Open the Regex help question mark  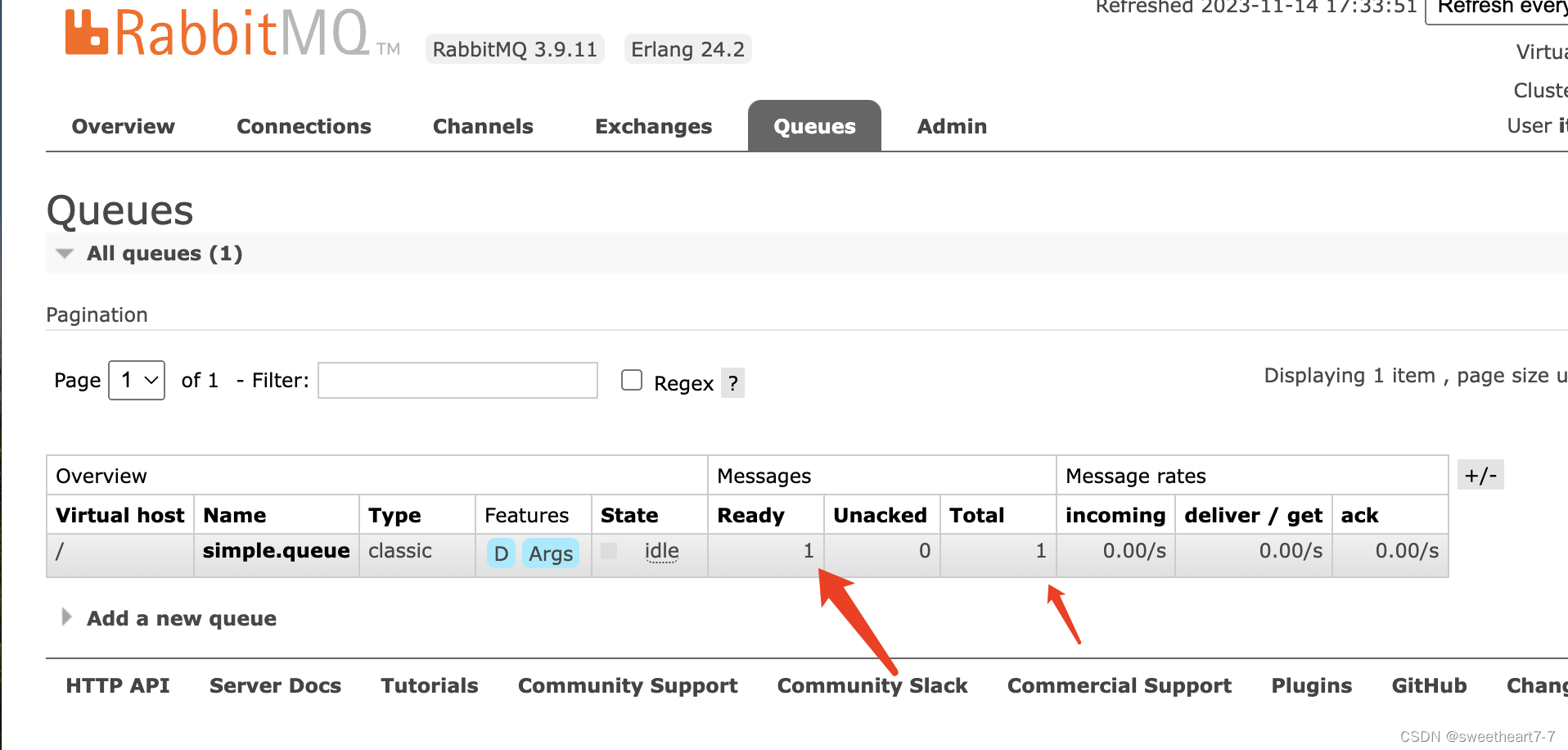[x=732, y=382]
